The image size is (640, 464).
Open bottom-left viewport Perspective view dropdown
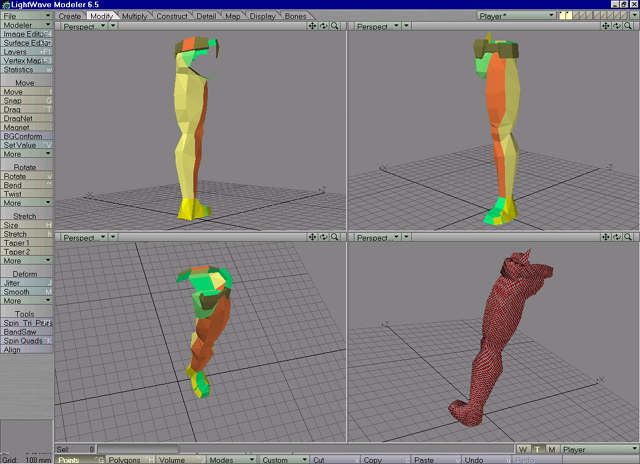tap(84, 237)
